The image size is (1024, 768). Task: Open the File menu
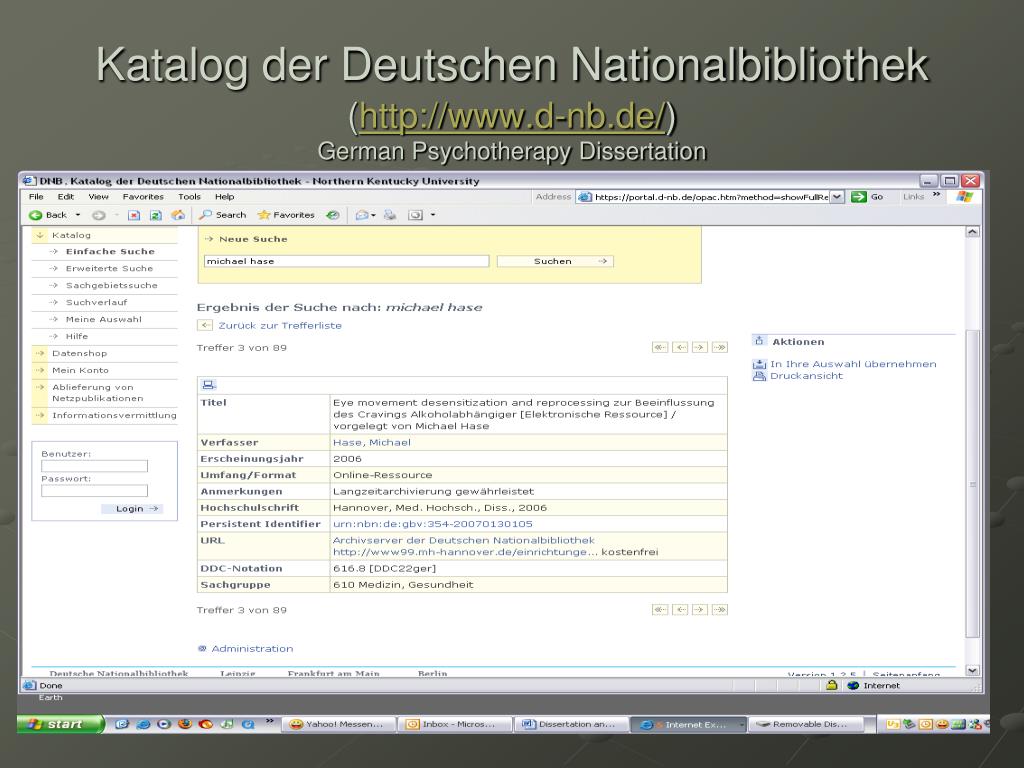point(36,197)
